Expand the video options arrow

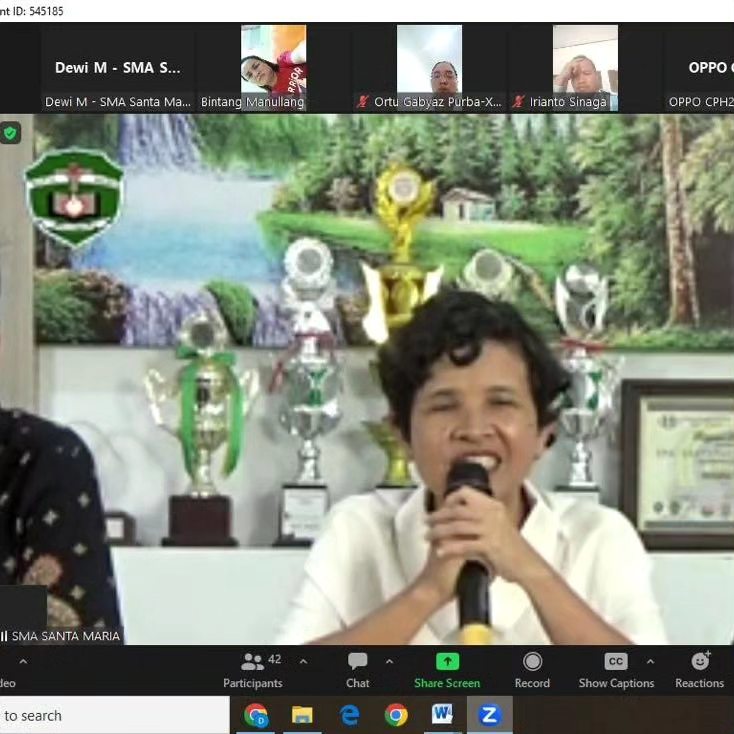point(23,662)
